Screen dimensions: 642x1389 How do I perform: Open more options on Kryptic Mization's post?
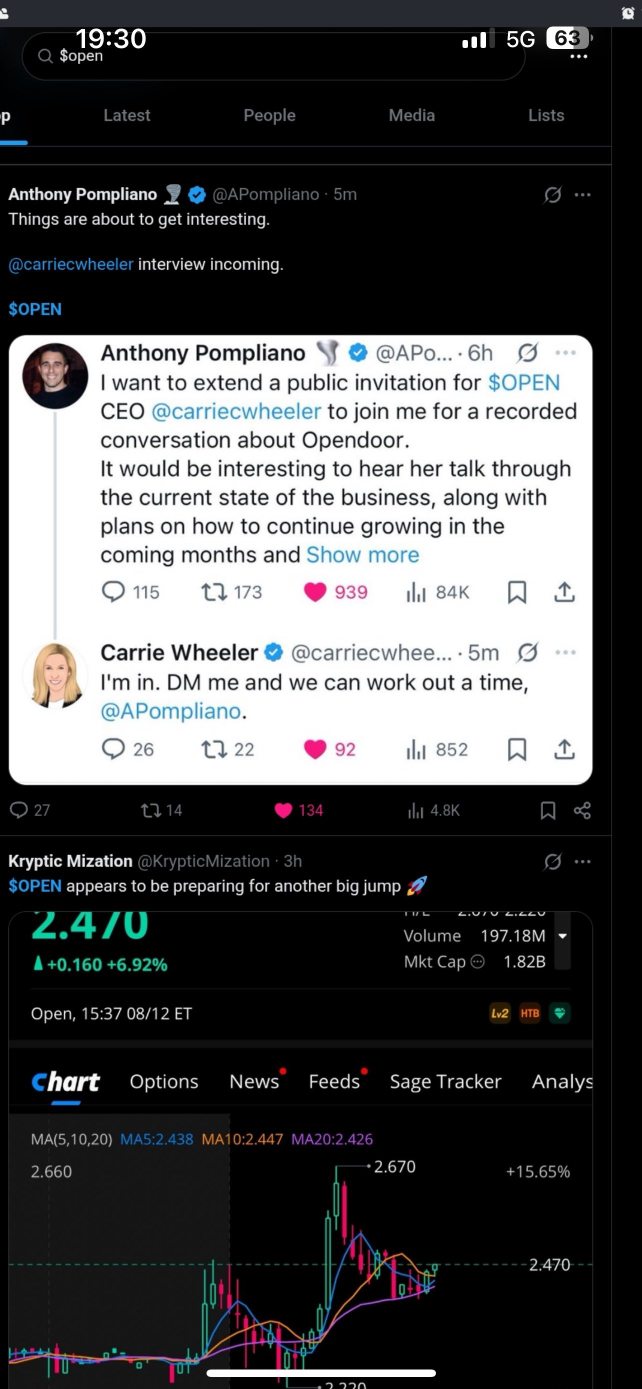[x=583, y=861]
